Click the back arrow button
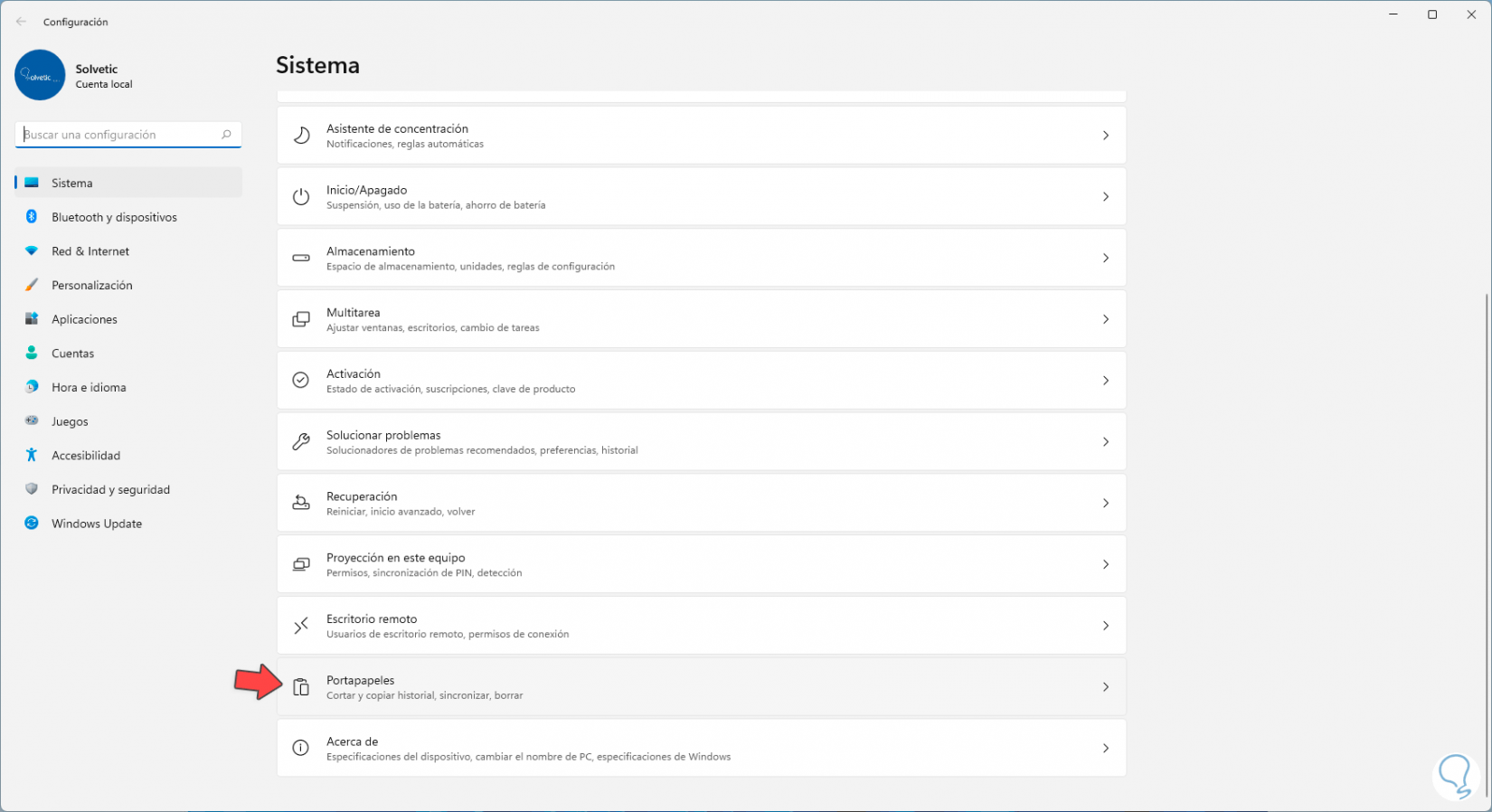1492x812 pixels. [21, 22]
